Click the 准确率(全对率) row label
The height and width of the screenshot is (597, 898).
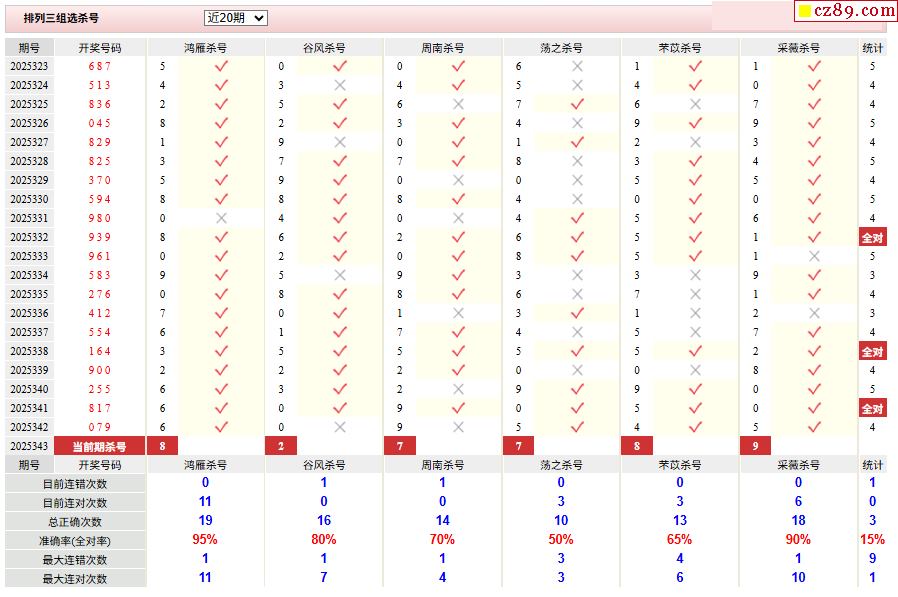coord(75,540)
